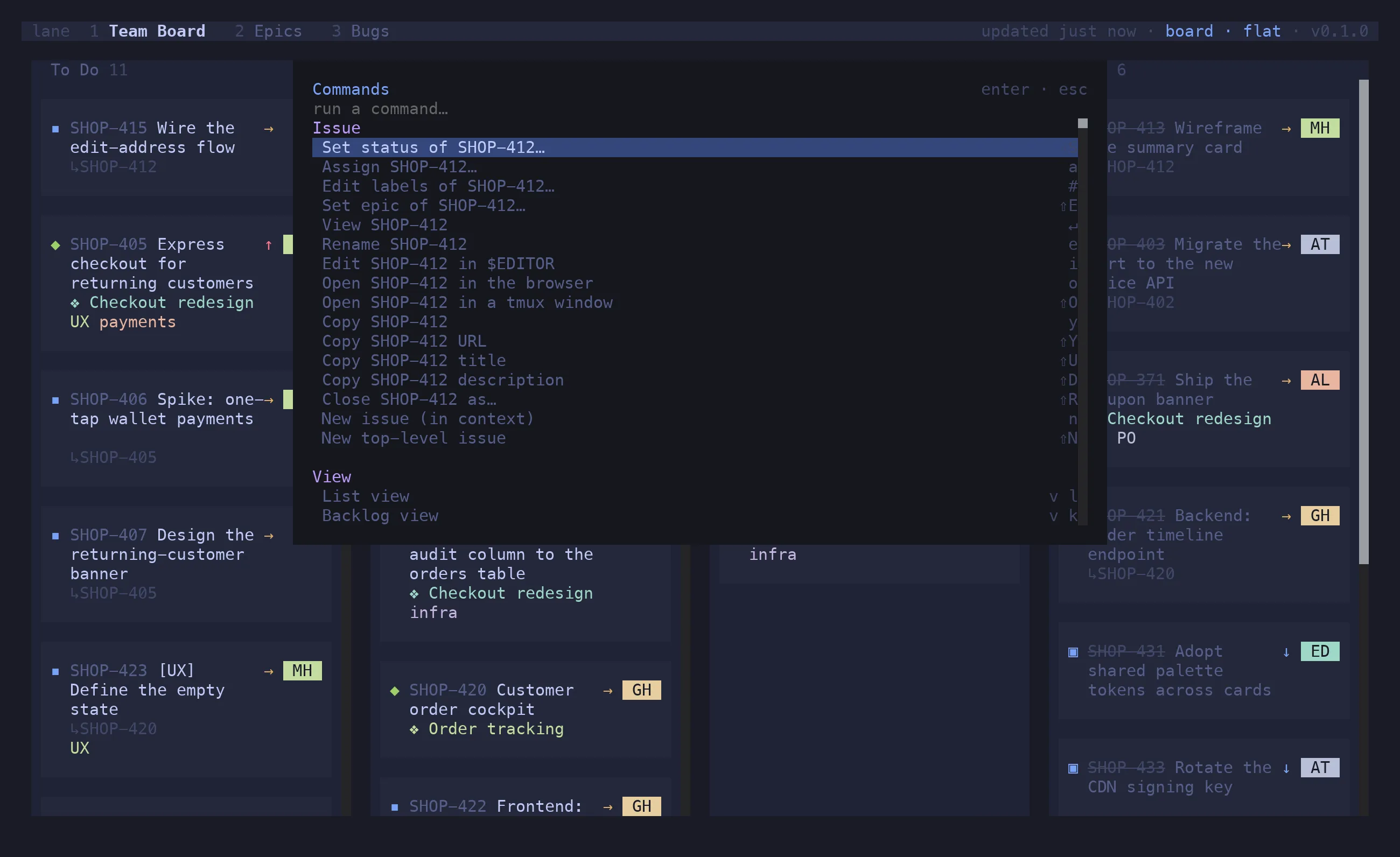Switch to 'Backlog view' command

(694, 516)
